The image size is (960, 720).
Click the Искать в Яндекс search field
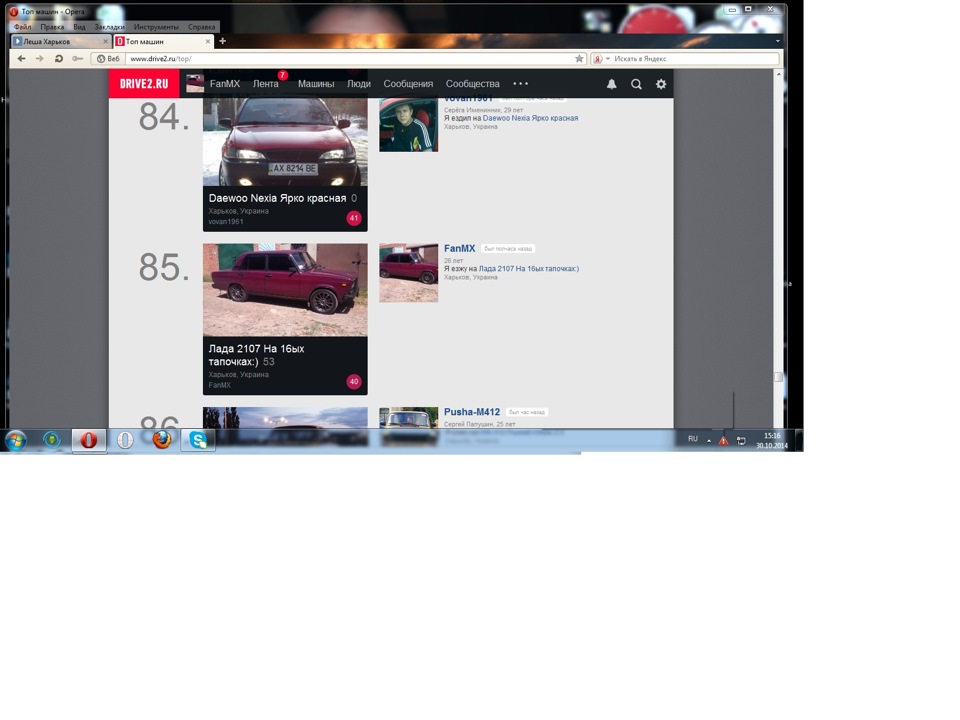click(x=695, y=59)
